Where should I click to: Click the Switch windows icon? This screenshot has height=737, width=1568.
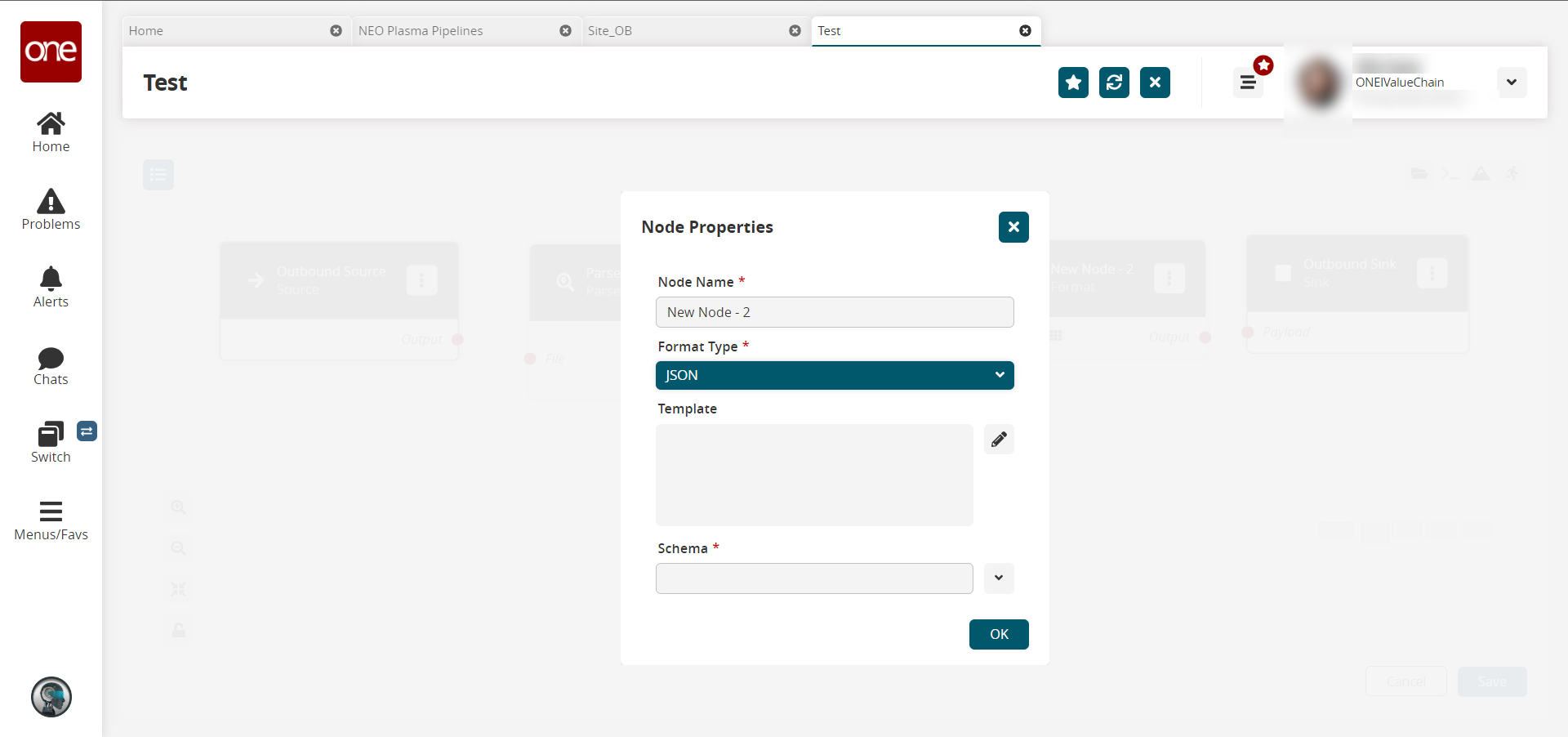pyautogui.click(x=51, y=434)
